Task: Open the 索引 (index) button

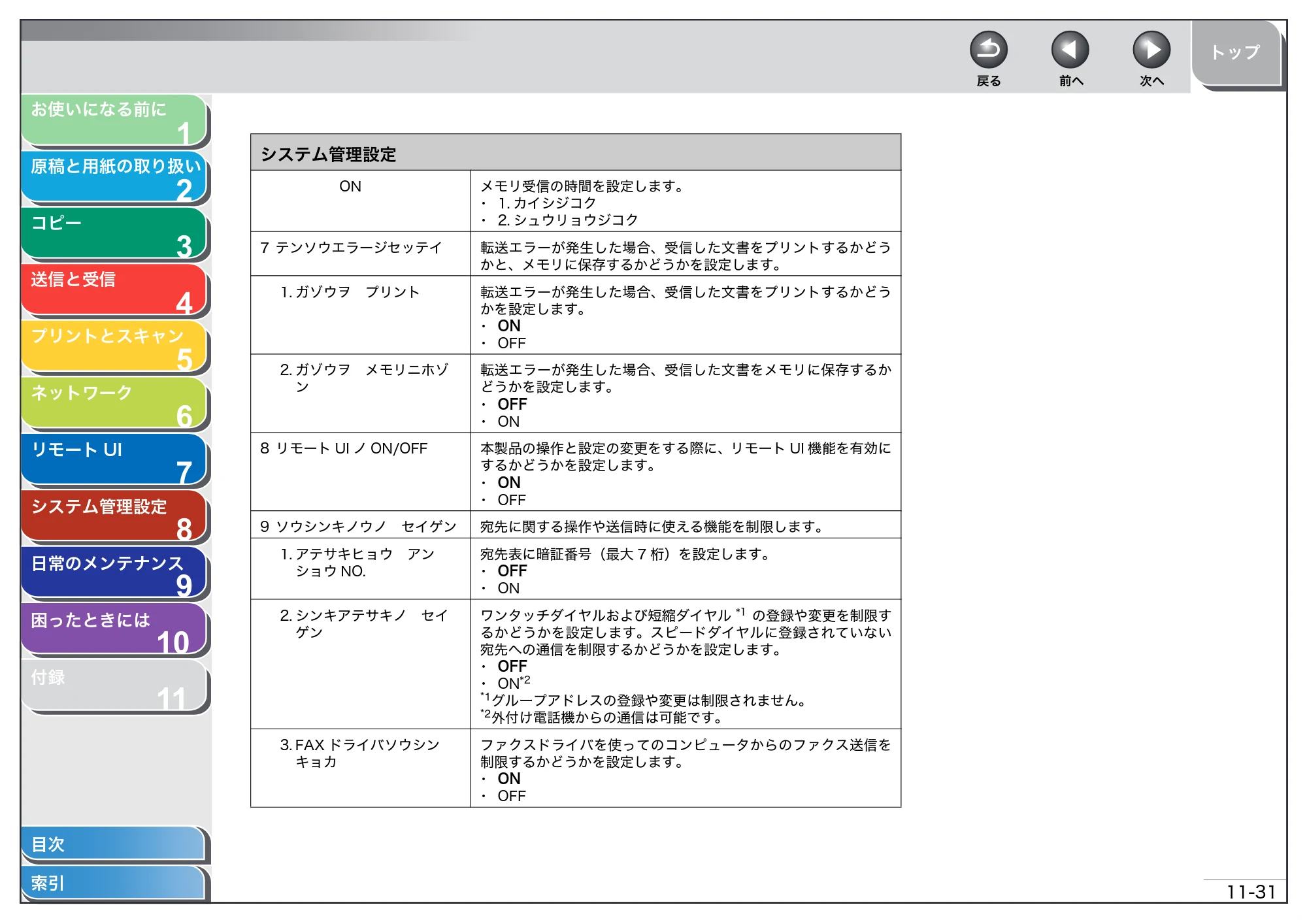Action: [x=113, y=883]
